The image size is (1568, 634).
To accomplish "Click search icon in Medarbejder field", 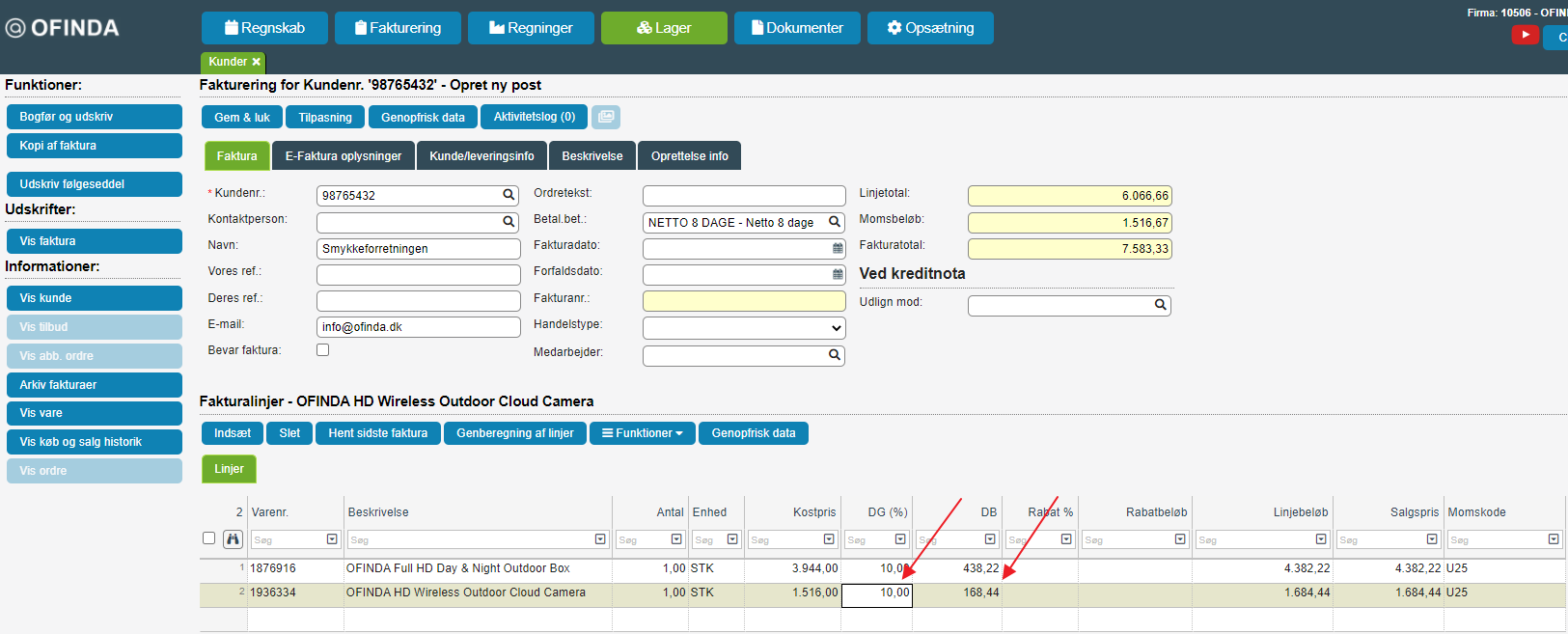I will tap(835, 355).
